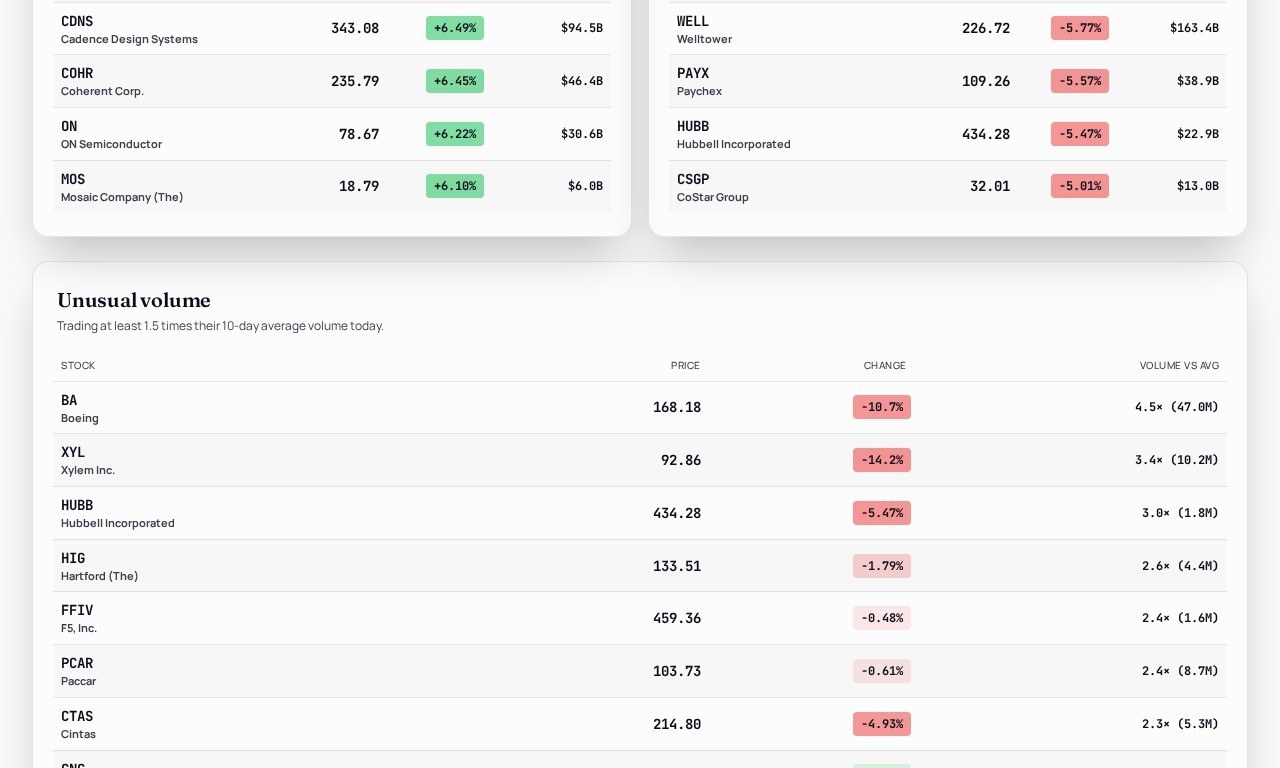Screen dimensions: 1280x768
Task: Click the 2.4× (8.7M) volume value
Action: 1180,671
